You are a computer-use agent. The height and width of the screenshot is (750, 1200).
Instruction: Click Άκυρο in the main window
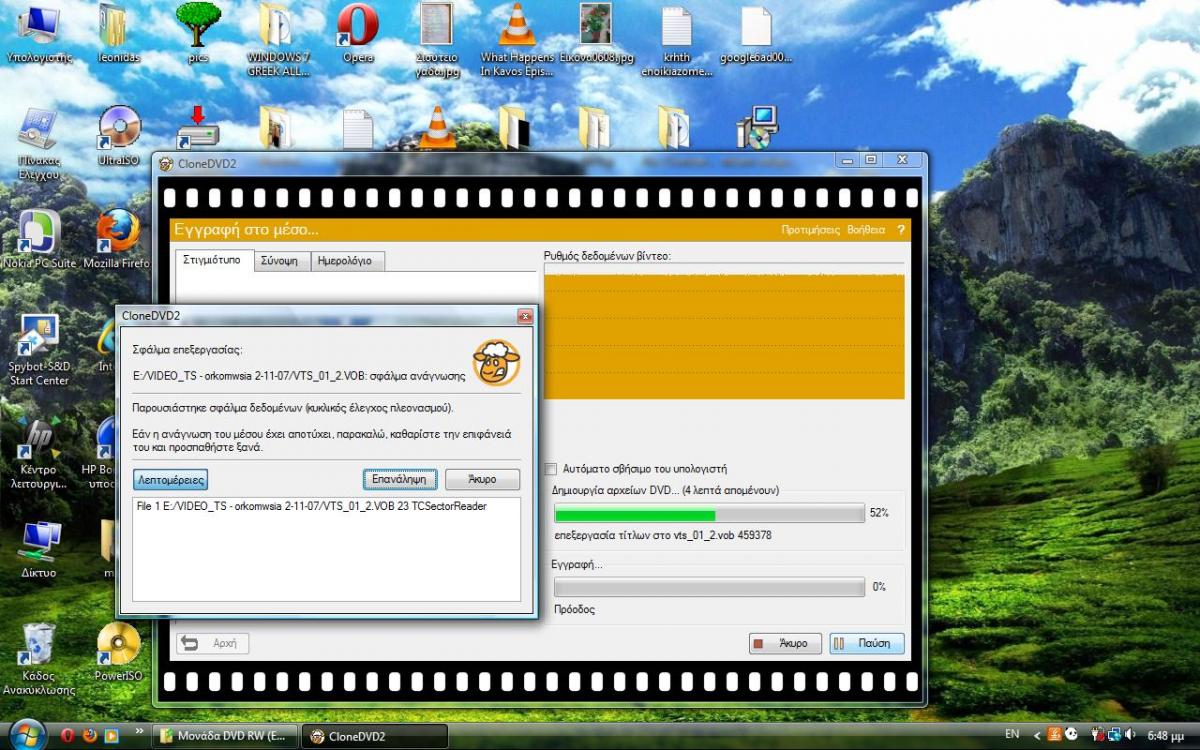click(785, 643)
